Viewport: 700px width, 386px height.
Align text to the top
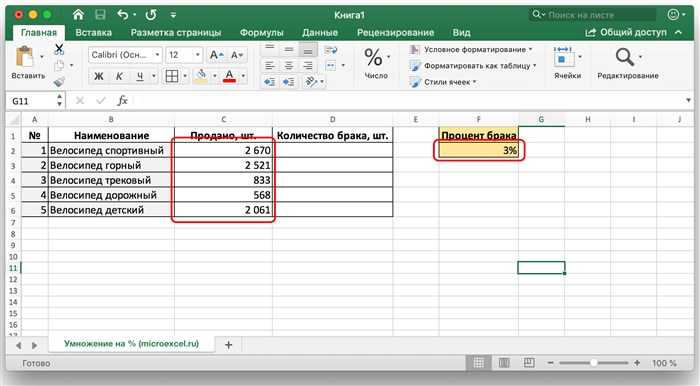(270, 48)
